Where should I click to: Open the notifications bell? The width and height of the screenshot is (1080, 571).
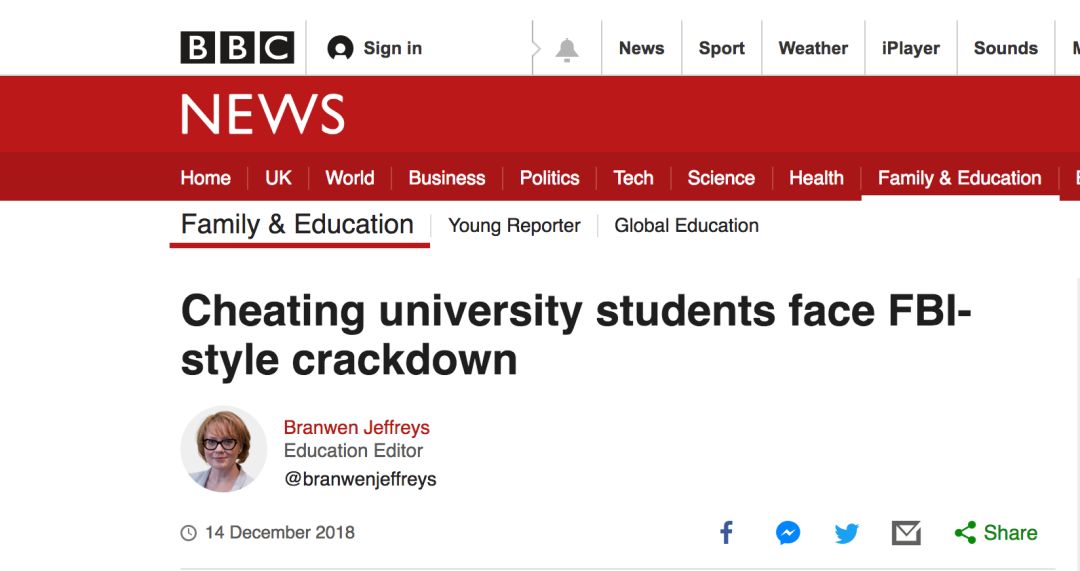pyautogui.click(x=567, y=49)
